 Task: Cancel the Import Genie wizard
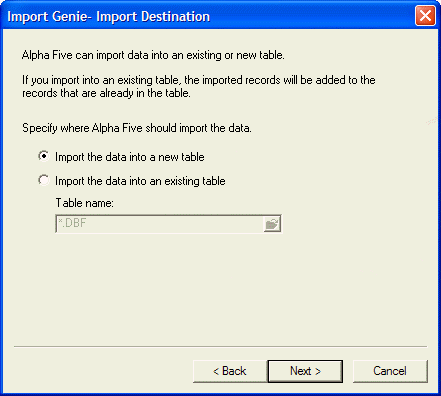click(x=390, y=371)
